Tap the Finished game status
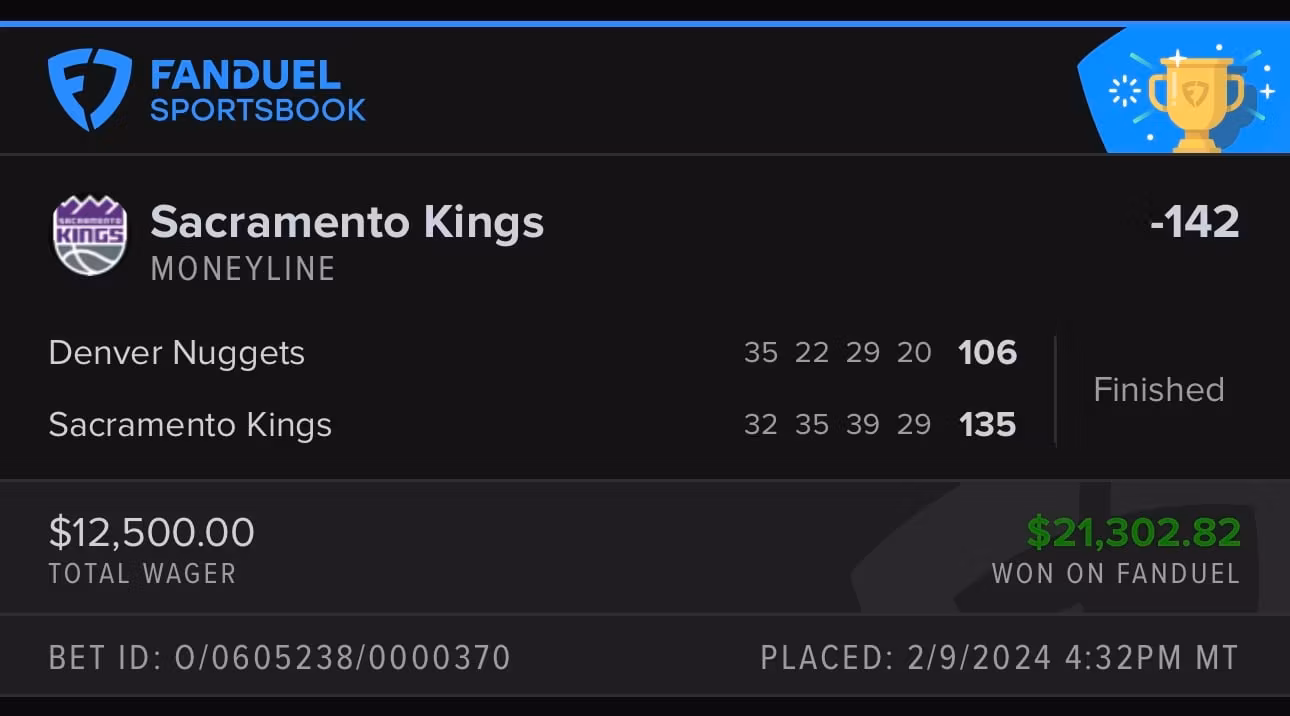Viewport: 1290px width, 716px height. tap(1158, 389)
